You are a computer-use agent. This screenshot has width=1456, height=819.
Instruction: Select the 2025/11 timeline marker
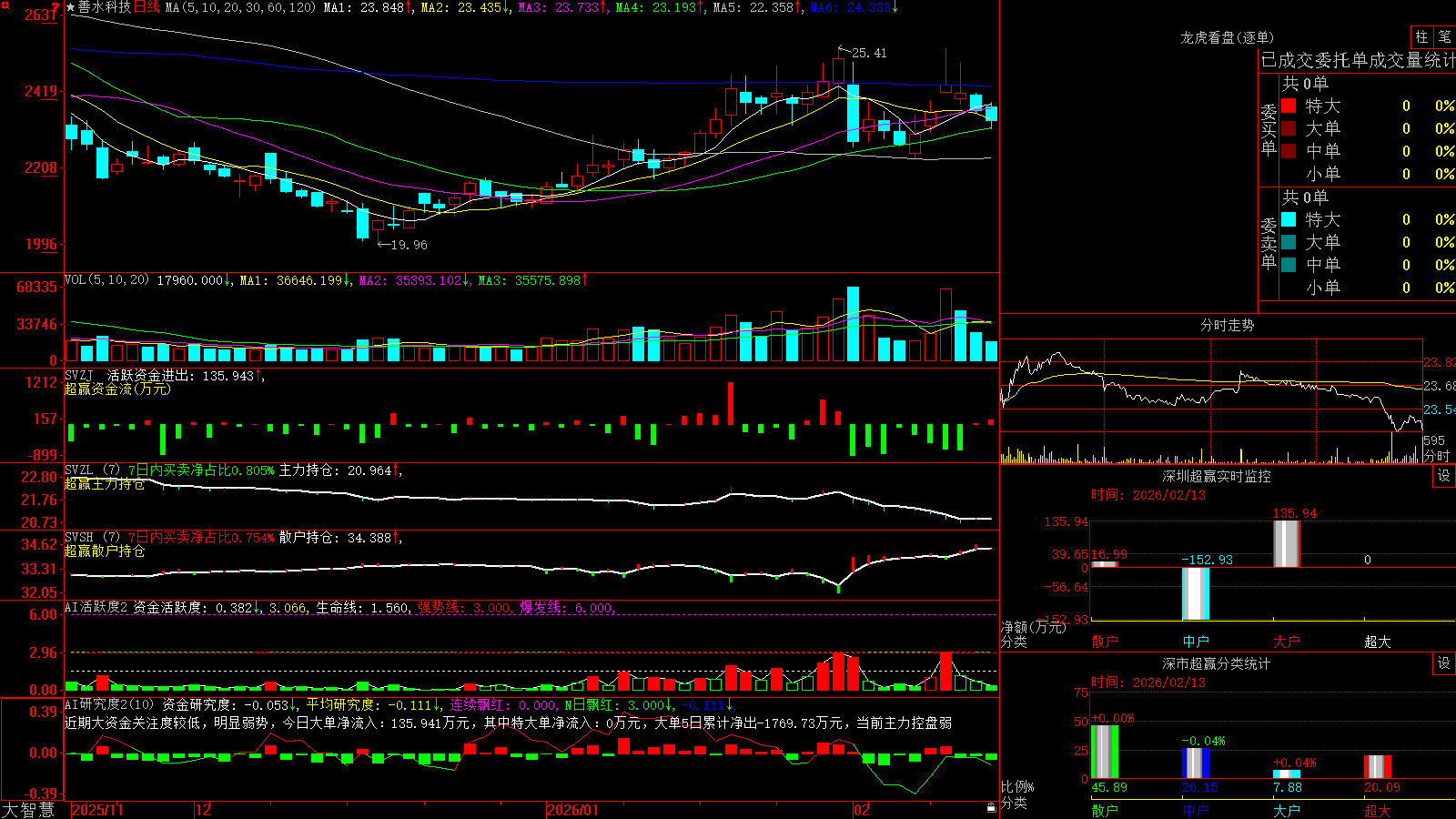(97, 810)
